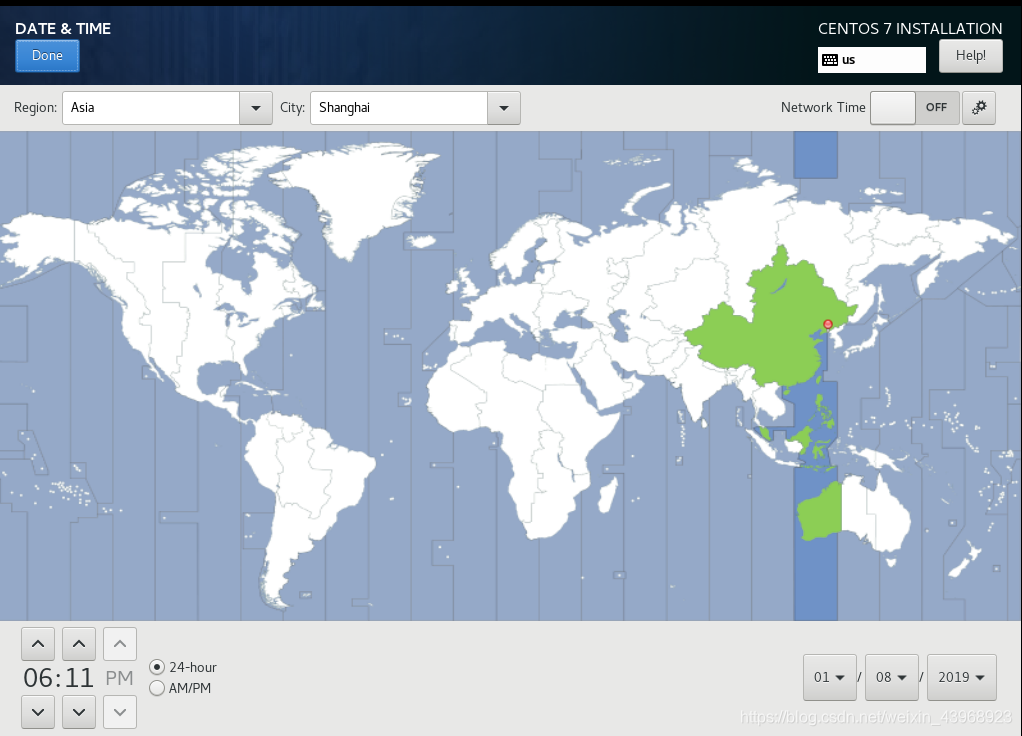Open the month dropdown showing 01
1022x736 pixels.
click(830, 677)
